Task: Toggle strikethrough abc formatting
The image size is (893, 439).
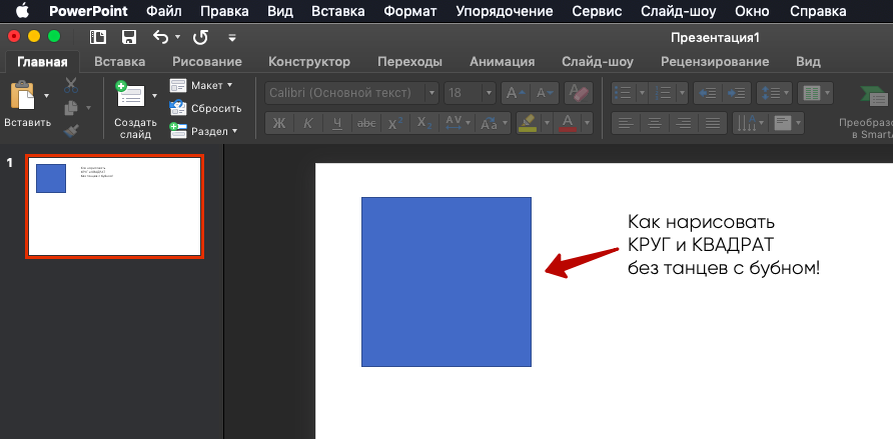Action: pyautogui.click(x=367, y=123)
